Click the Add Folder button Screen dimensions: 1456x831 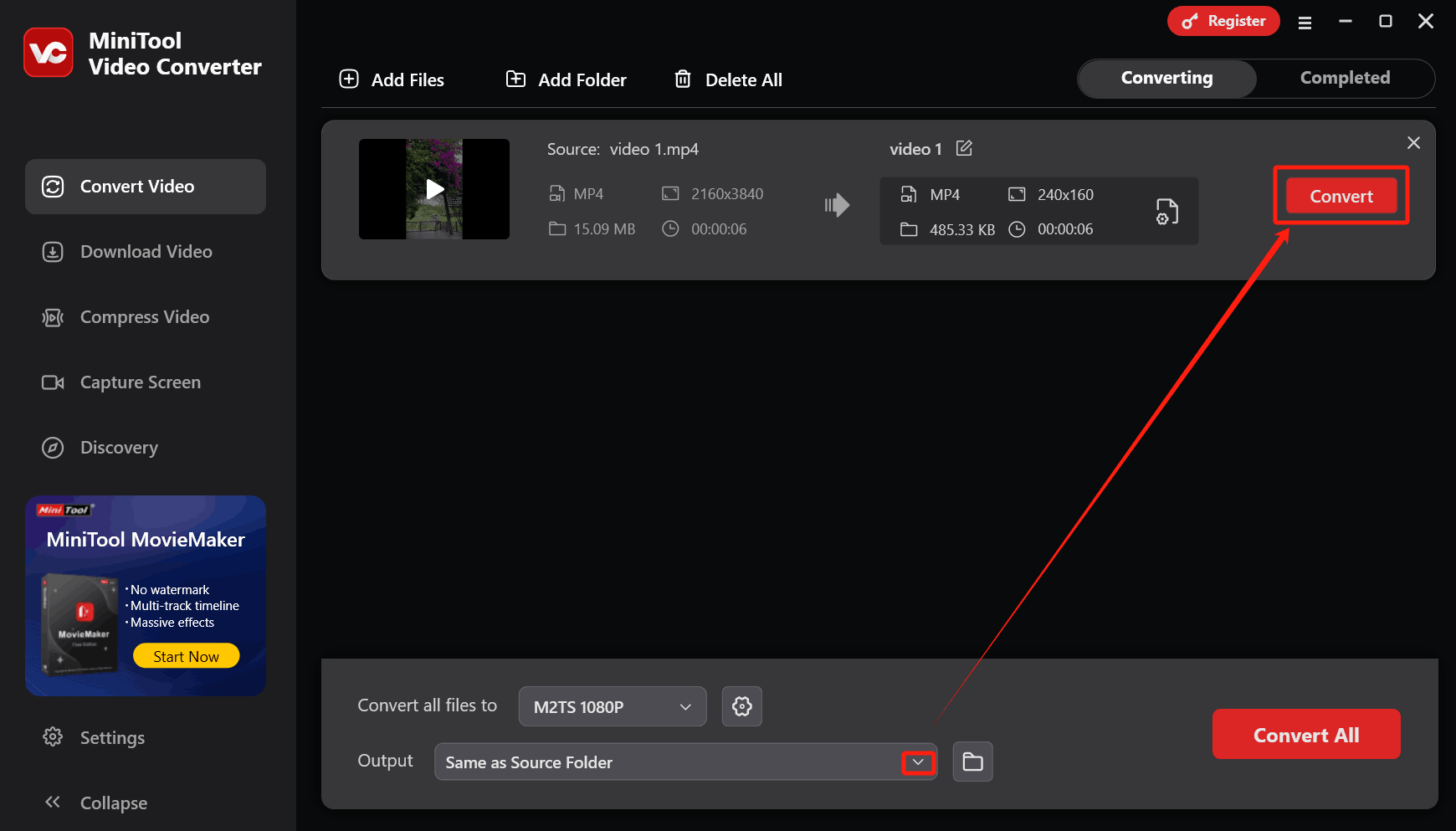click(567, 80)
